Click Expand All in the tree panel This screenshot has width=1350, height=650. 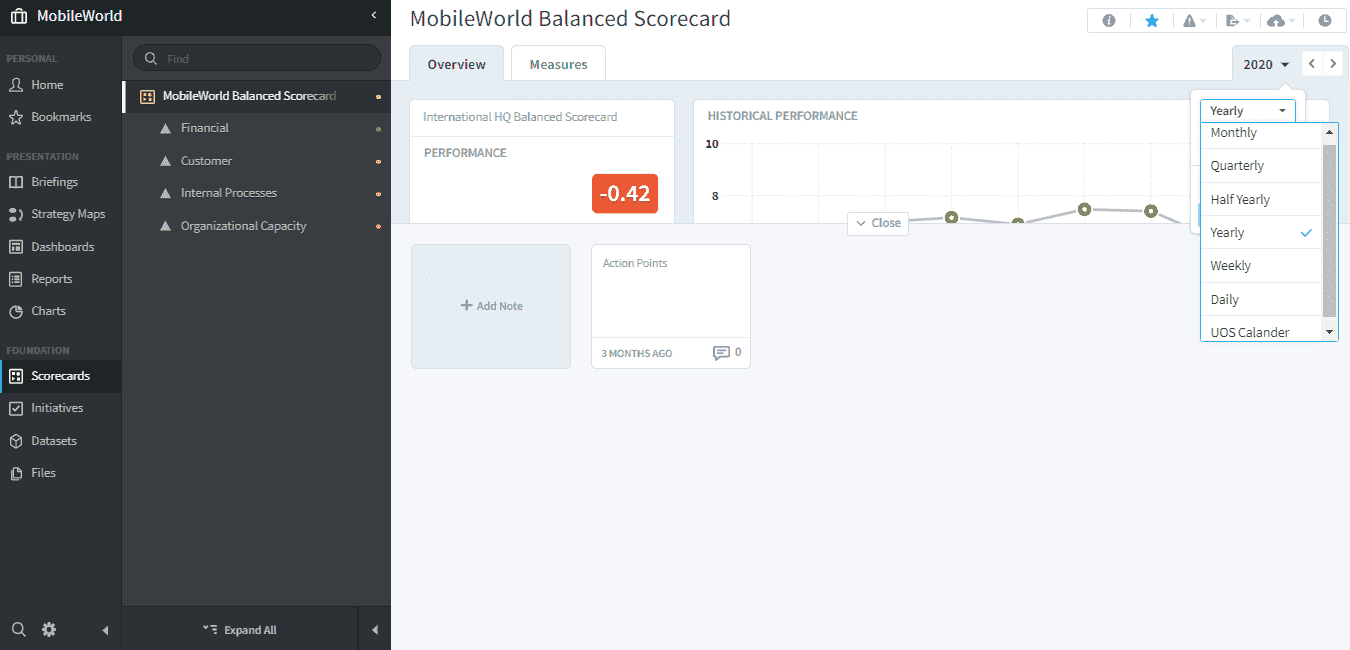click(x=240, y=630)
